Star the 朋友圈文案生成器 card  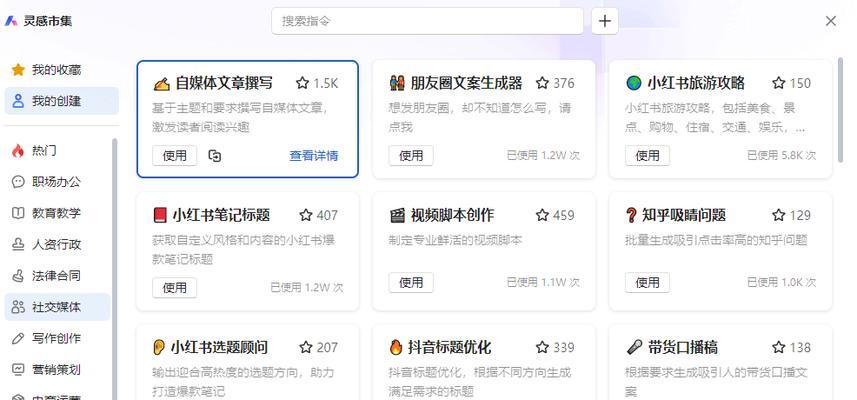click(x=542, y=83)
